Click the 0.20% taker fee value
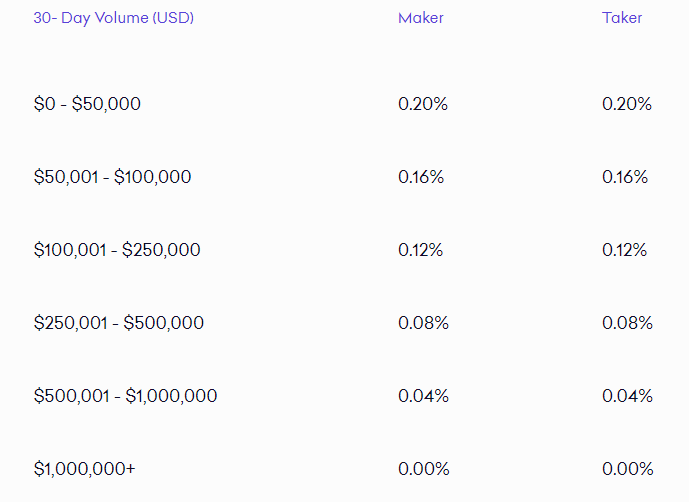Viewport: 689px width, 502px height. [x=627, y=104]
